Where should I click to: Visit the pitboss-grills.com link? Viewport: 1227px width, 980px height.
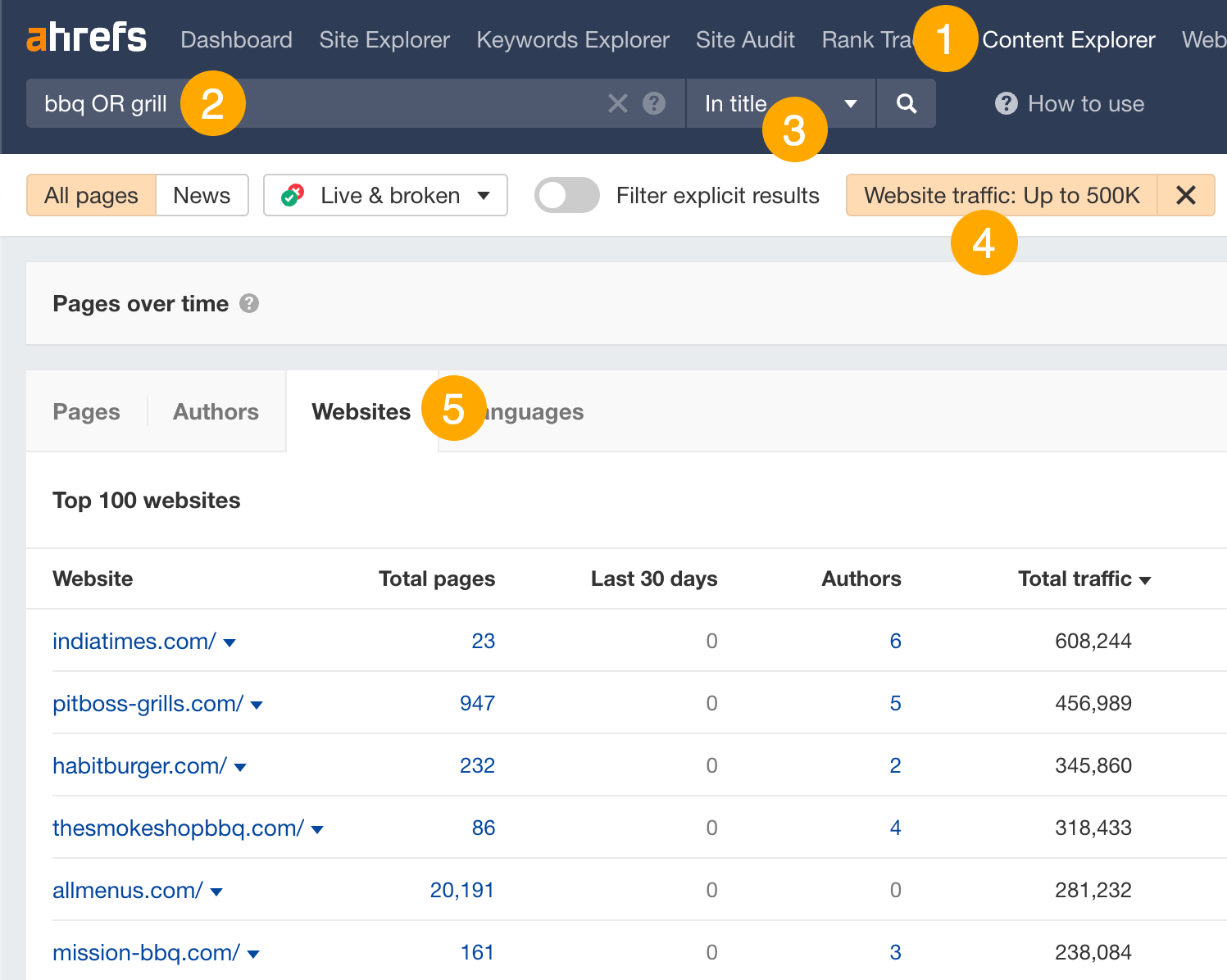click(147, 703)
